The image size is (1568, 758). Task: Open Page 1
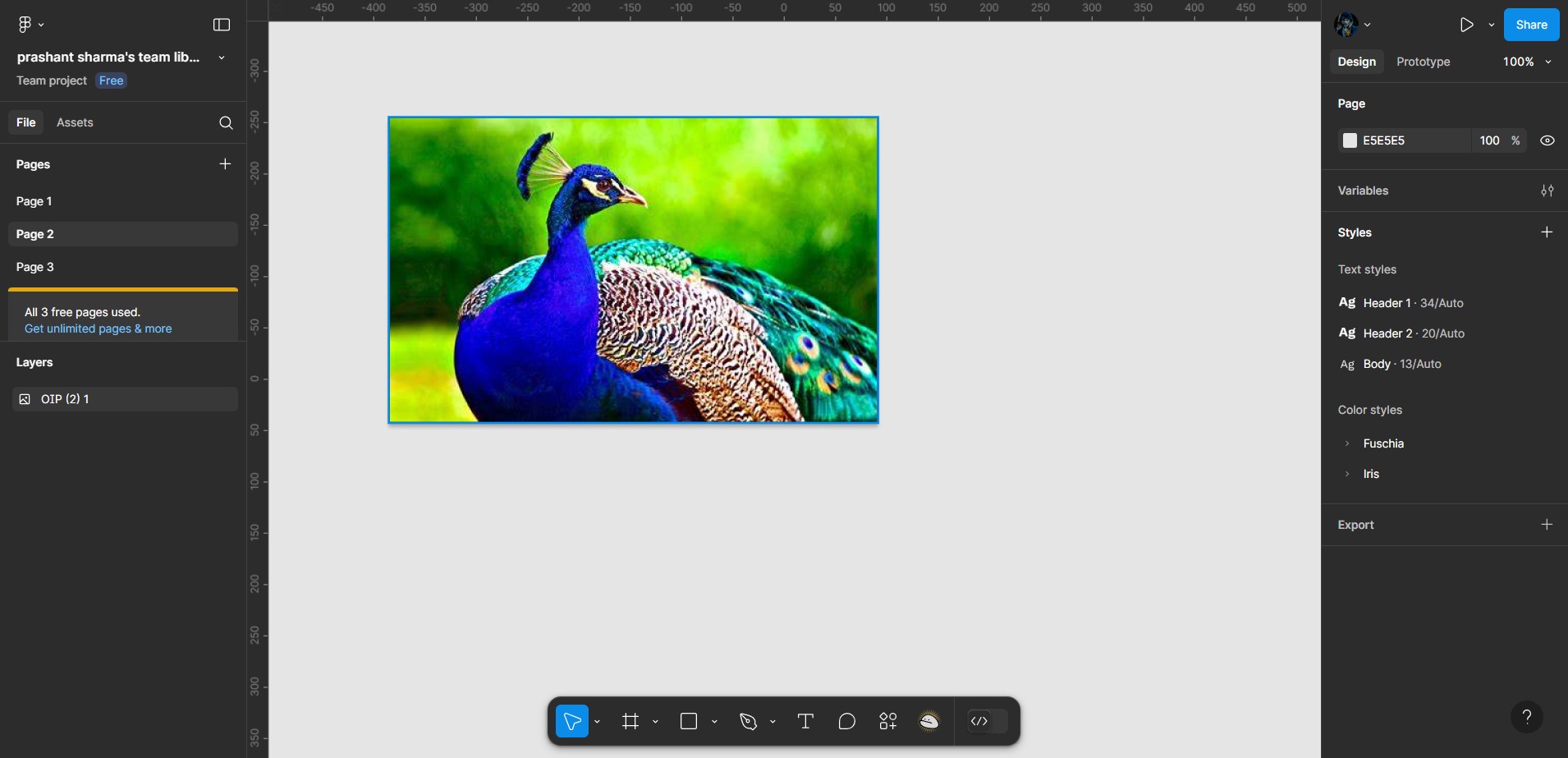click(x=123, y=201)
